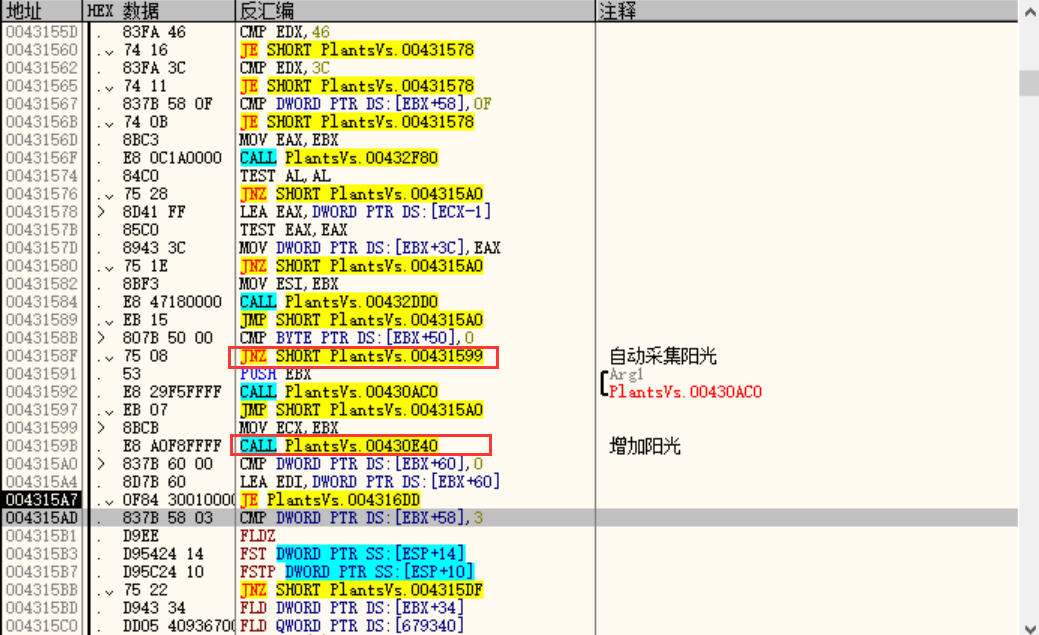
Task: Select CMP DWORD PTR DS:[EBX+60],0 instruction
Action: 361,463
